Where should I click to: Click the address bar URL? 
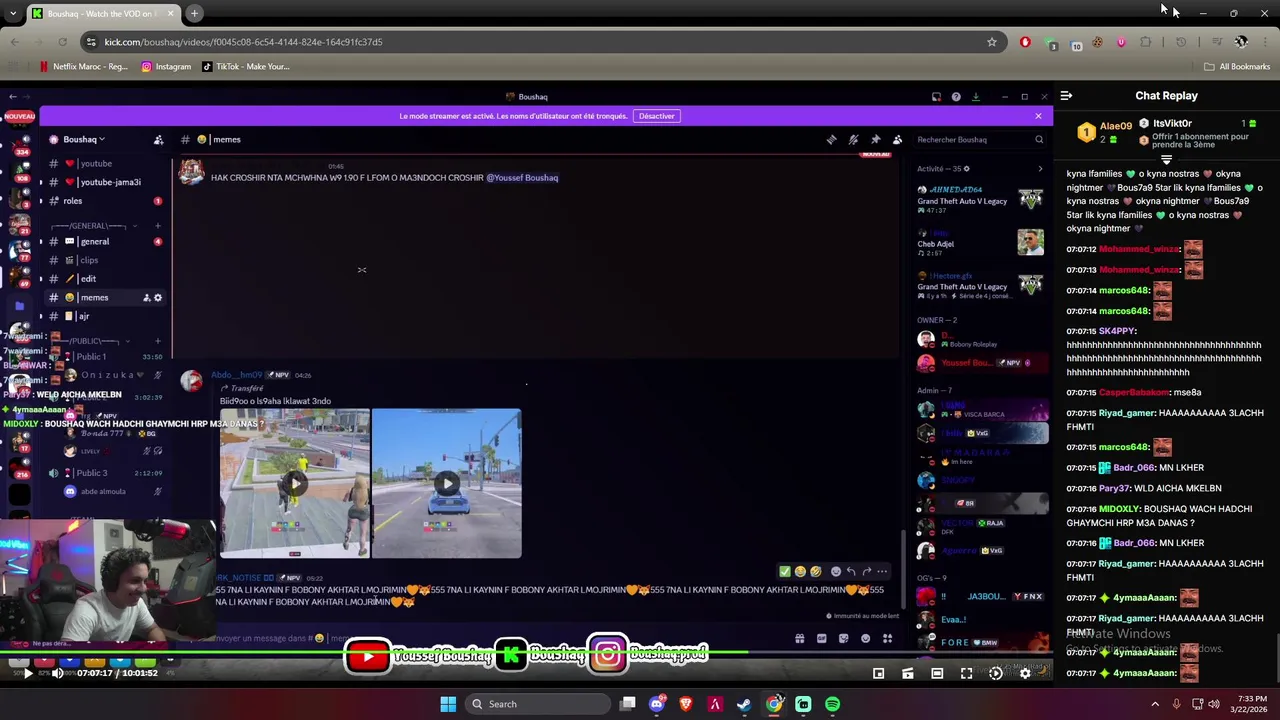(x=243, y=42)
